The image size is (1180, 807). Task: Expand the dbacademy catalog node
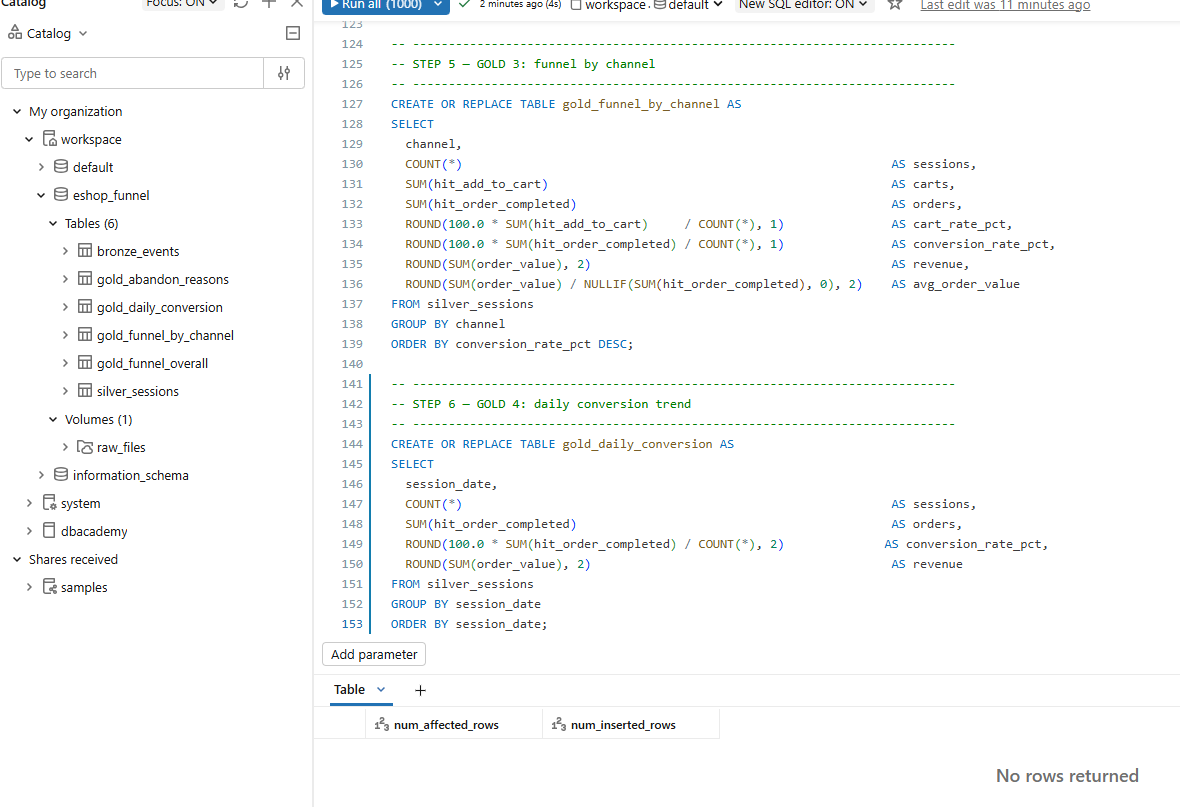pyautogui.click(x=29, y=531)
